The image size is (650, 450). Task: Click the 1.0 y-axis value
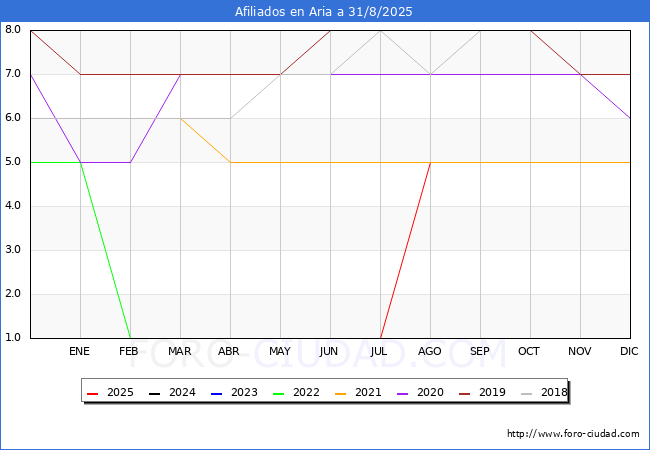[13, 337]
